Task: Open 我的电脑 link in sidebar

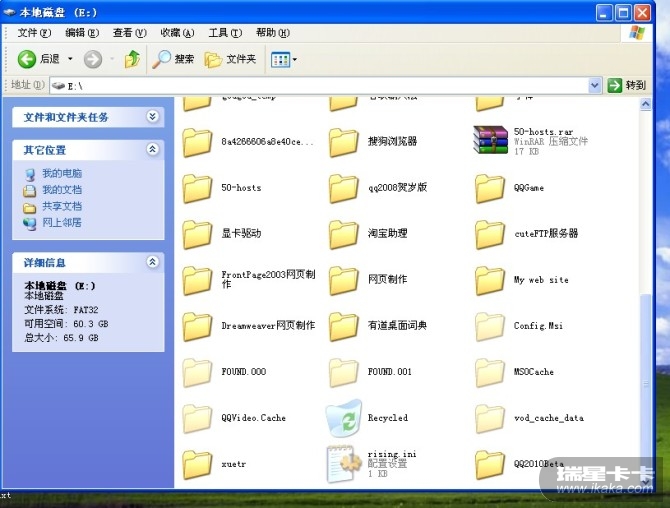Action: 62,173
